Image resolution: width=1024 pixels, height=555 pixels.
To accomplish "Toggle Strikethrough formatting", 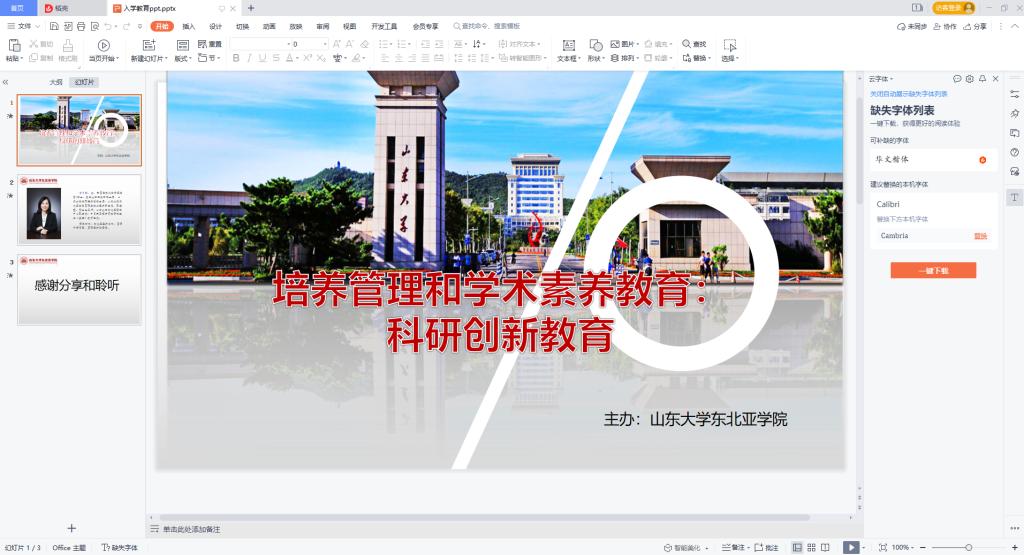I will click(x=276, y=58).
